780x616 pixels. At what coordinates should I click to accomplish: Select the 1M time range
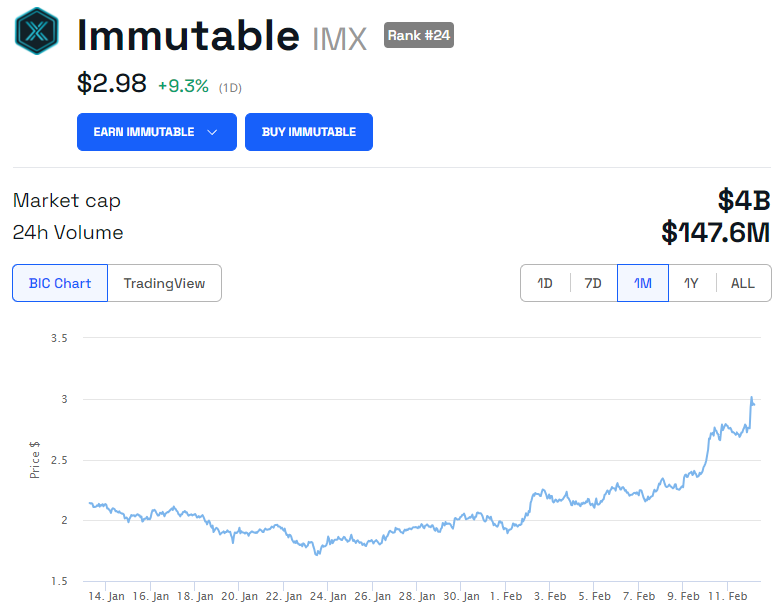click(643, 283)
